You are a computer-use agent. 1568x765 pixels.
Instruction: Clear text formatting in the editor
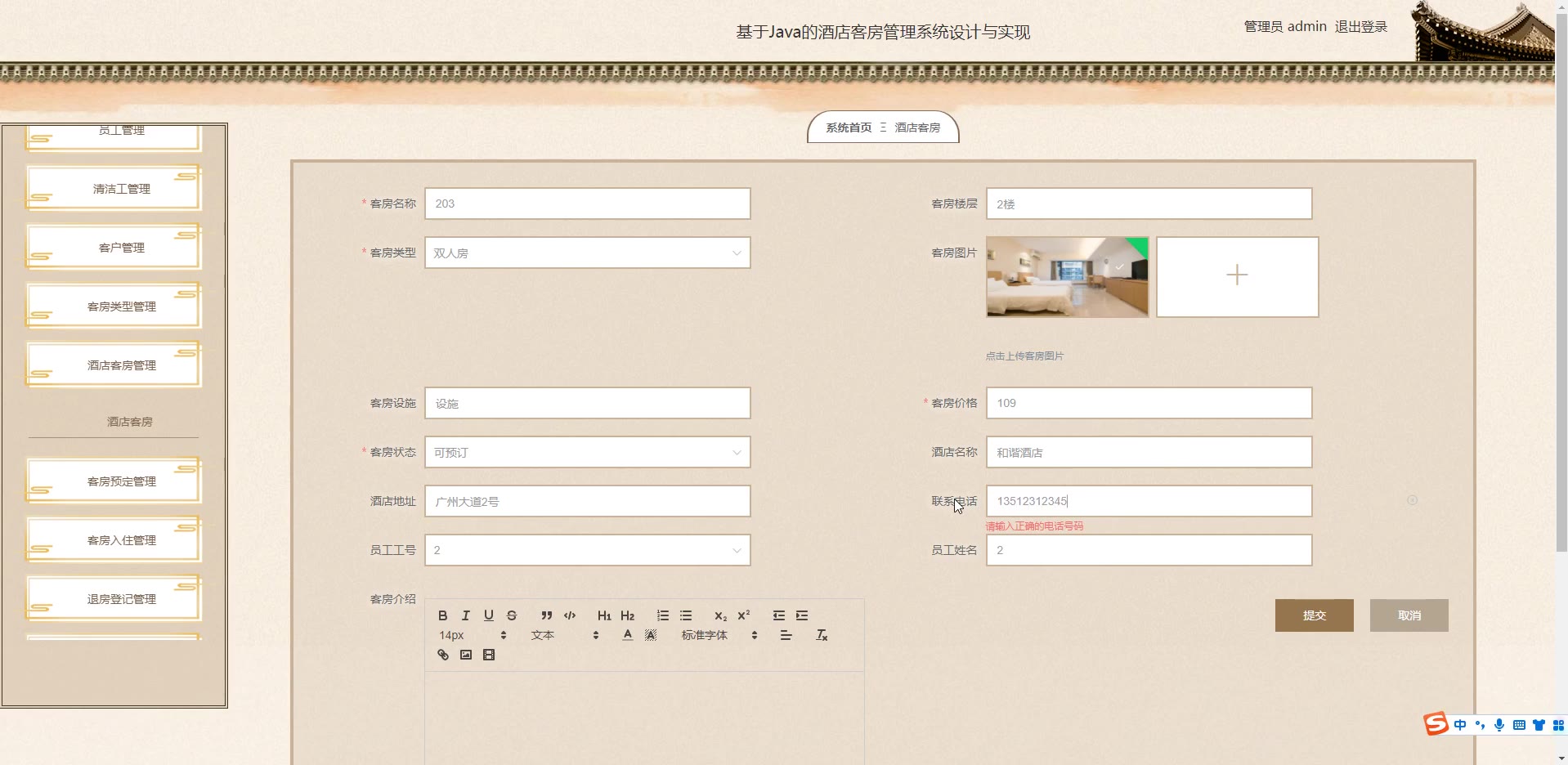click(822, 635)
